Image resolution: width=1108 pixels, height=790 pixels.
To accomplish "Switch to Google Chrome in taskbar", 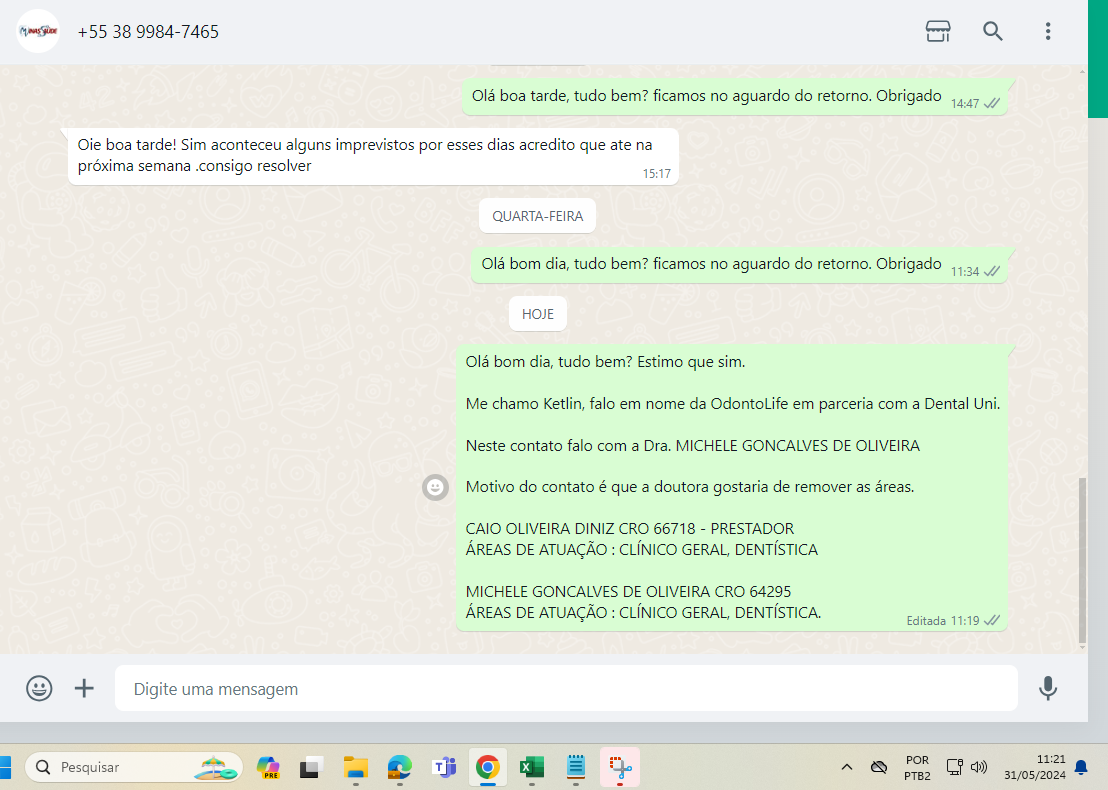I will [x=488, y=767].
